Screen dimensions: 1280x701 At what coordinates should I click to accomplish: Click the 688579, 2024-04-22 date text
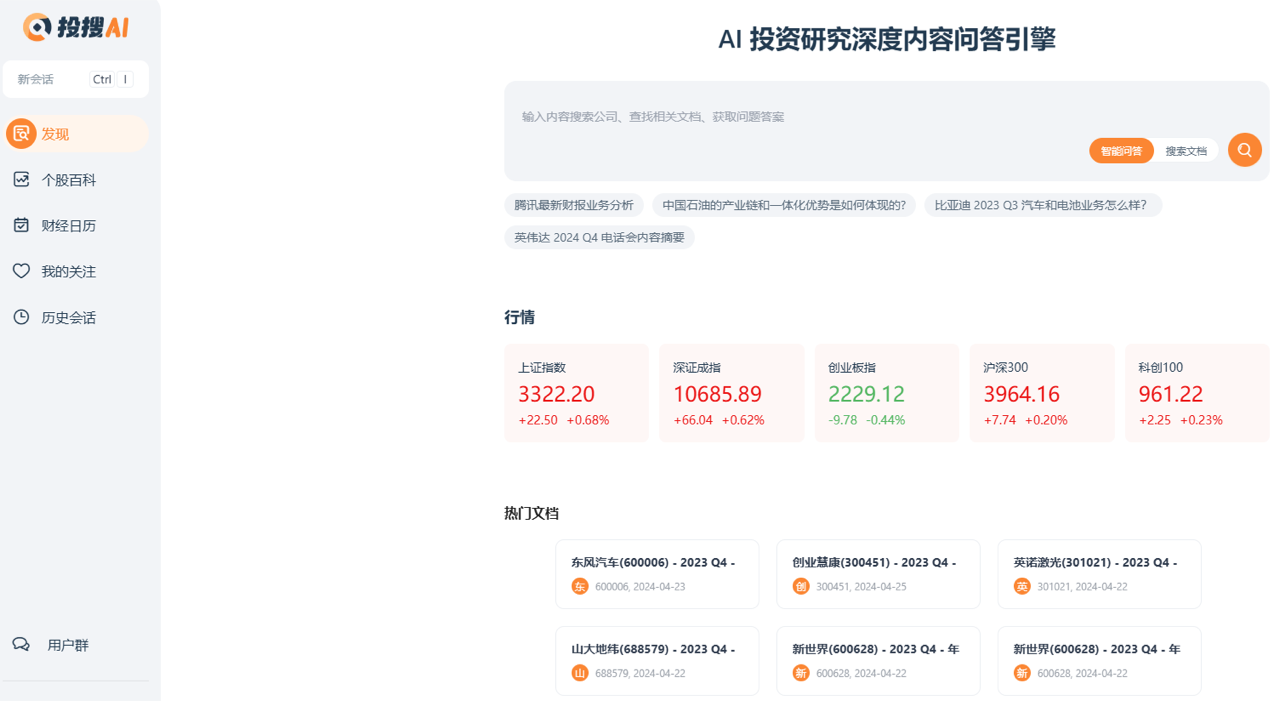640,674
